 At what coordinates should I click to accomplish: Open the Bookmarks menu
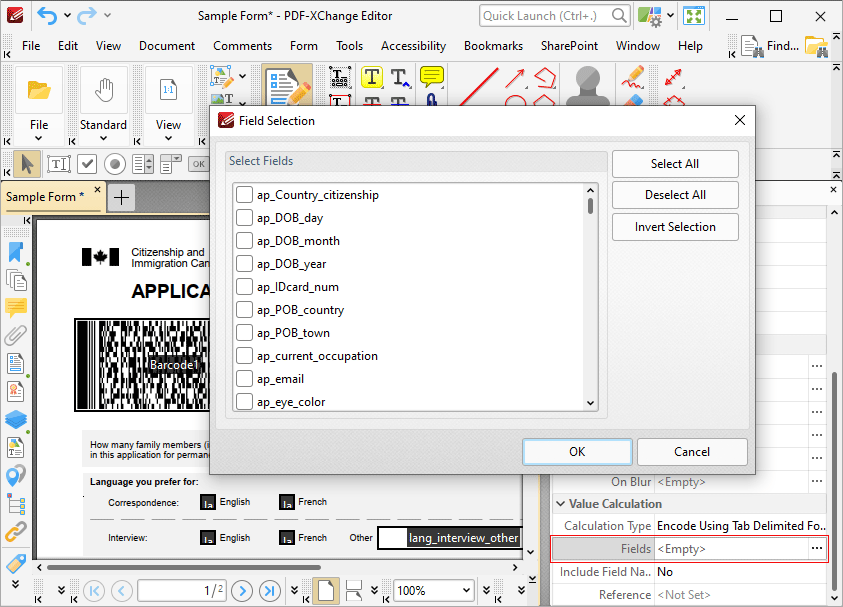coord(493,46)
